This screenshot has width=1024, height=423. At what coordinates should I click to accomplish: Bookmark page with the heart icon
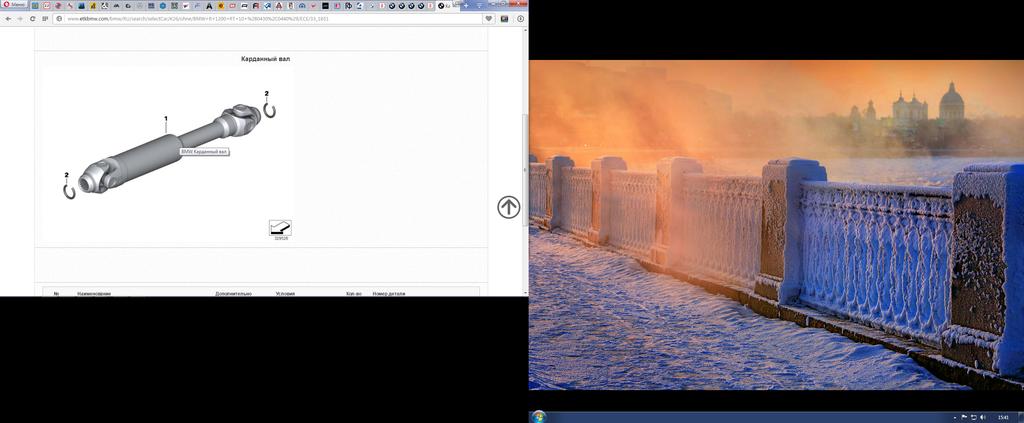[489, 18]
